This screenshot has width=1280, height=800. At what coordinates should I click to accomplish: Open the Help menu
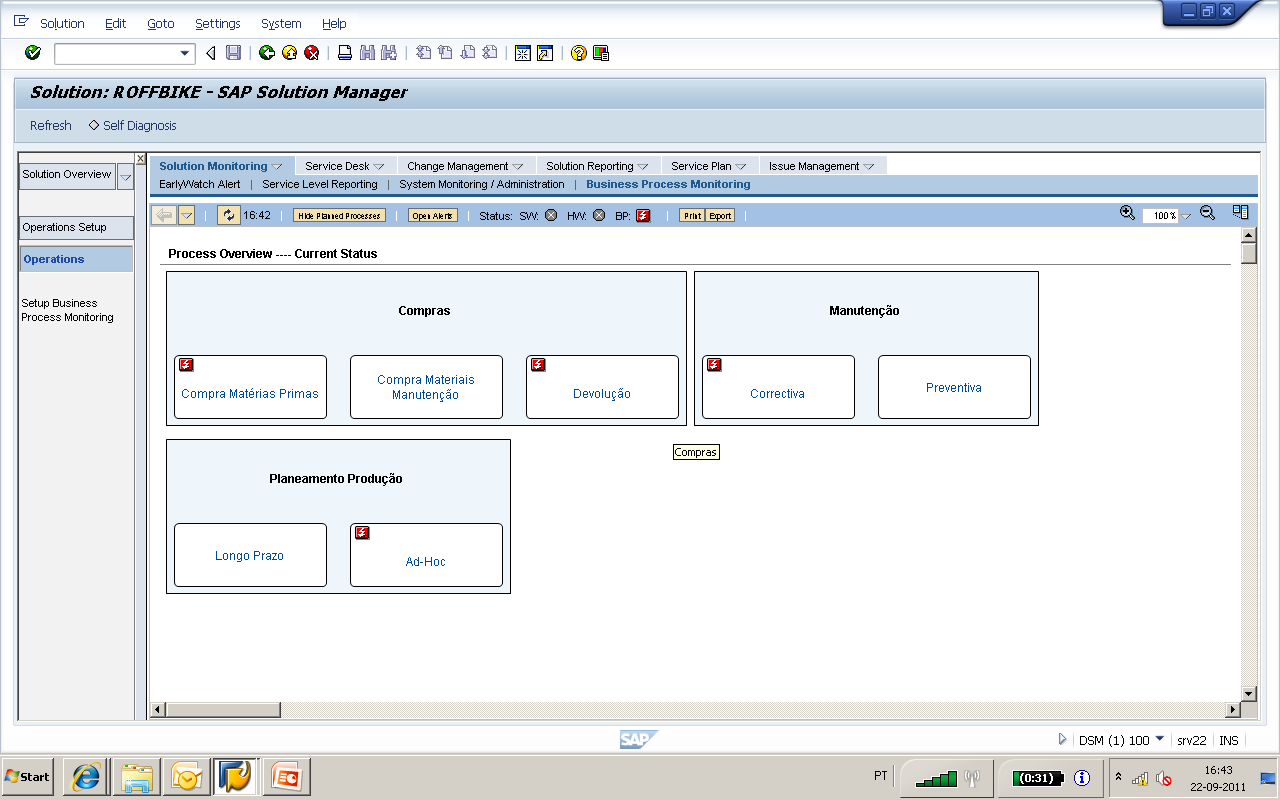(334, 23)
